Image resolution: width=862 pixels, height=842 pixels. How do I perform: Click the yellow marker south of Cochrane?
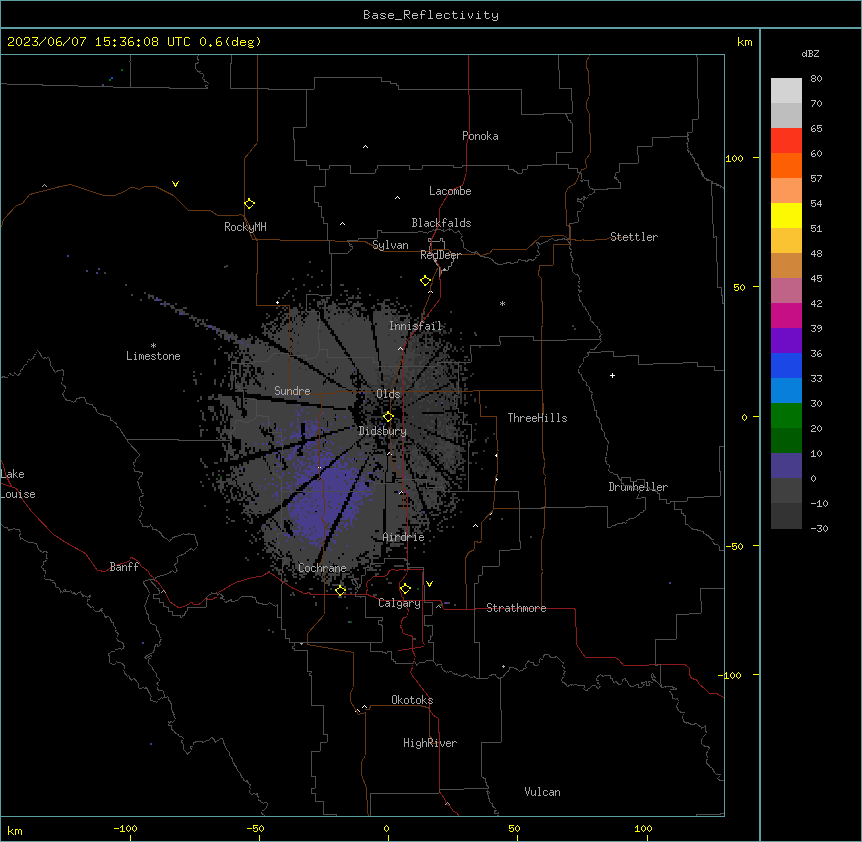click(340, 591)
